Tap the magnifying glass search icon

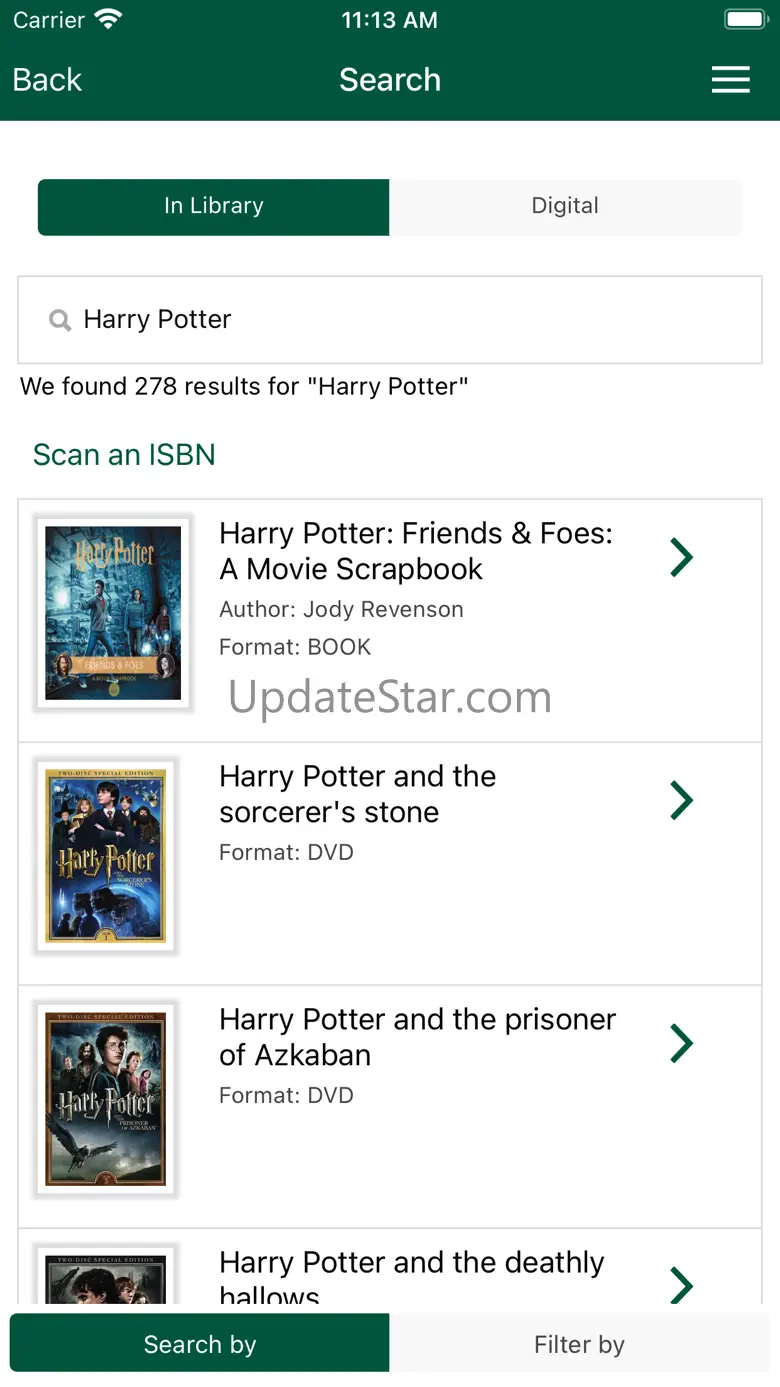[60, 320]
